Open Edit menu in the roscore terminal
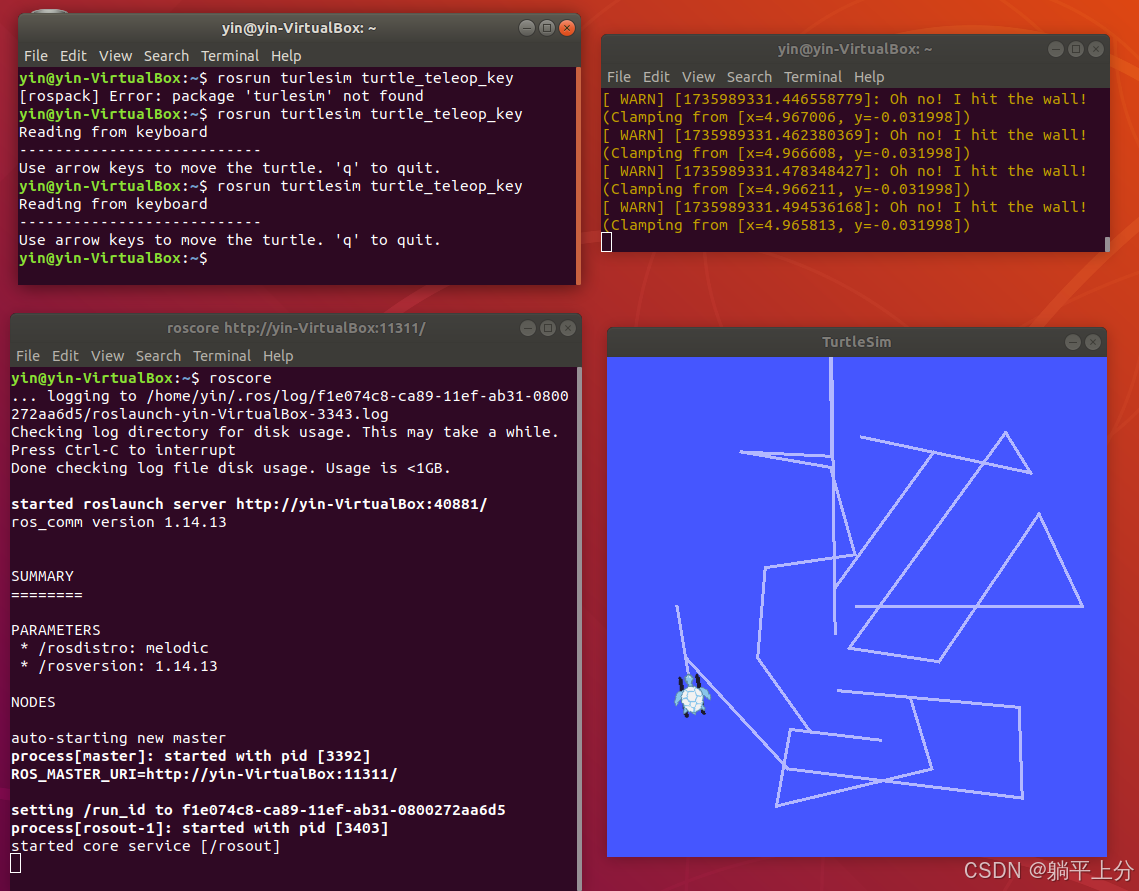 [65, 356]
